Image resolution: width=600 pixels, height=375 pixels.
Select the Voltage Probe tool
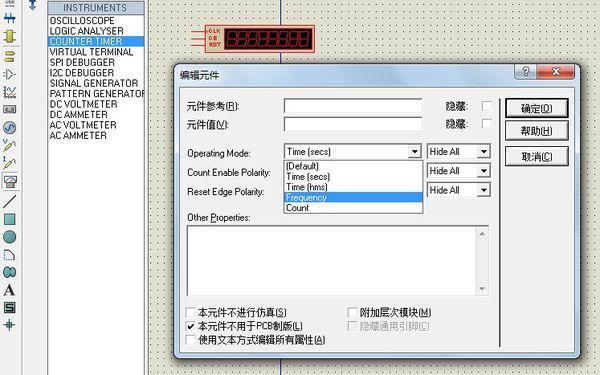pos(9,145)
